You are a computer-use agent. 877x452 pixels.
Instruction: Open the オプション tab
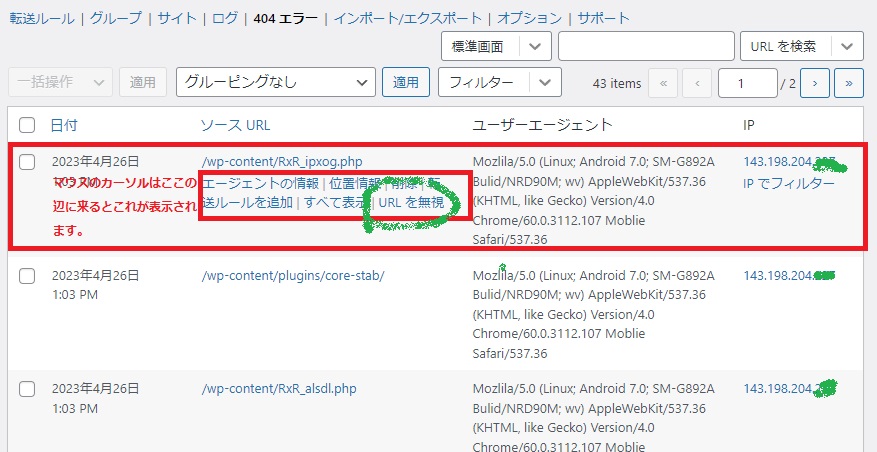tap(530, 18)
